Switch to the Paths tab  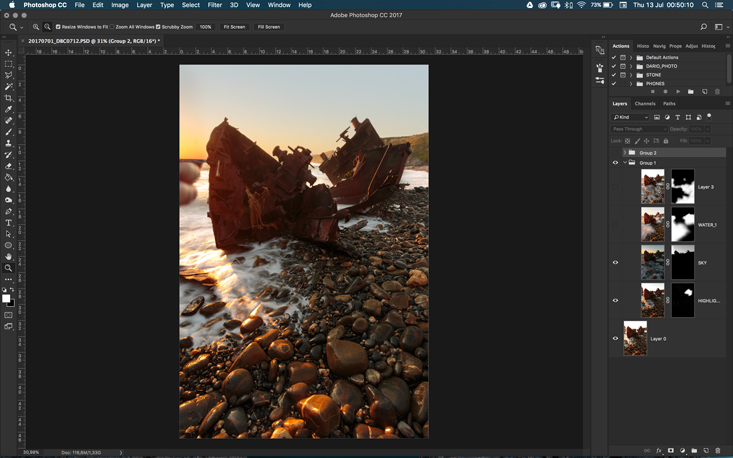(x=669, y=104)
